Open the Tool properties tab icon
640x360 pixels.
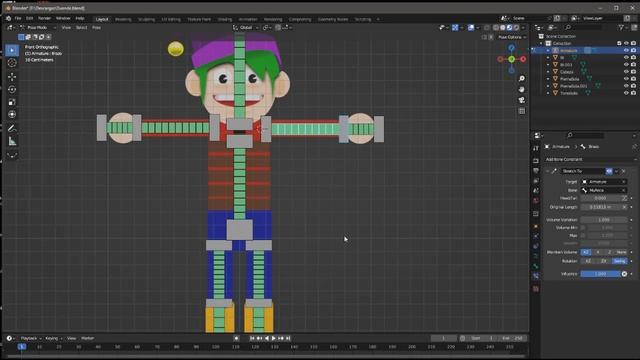coord(536,149)
